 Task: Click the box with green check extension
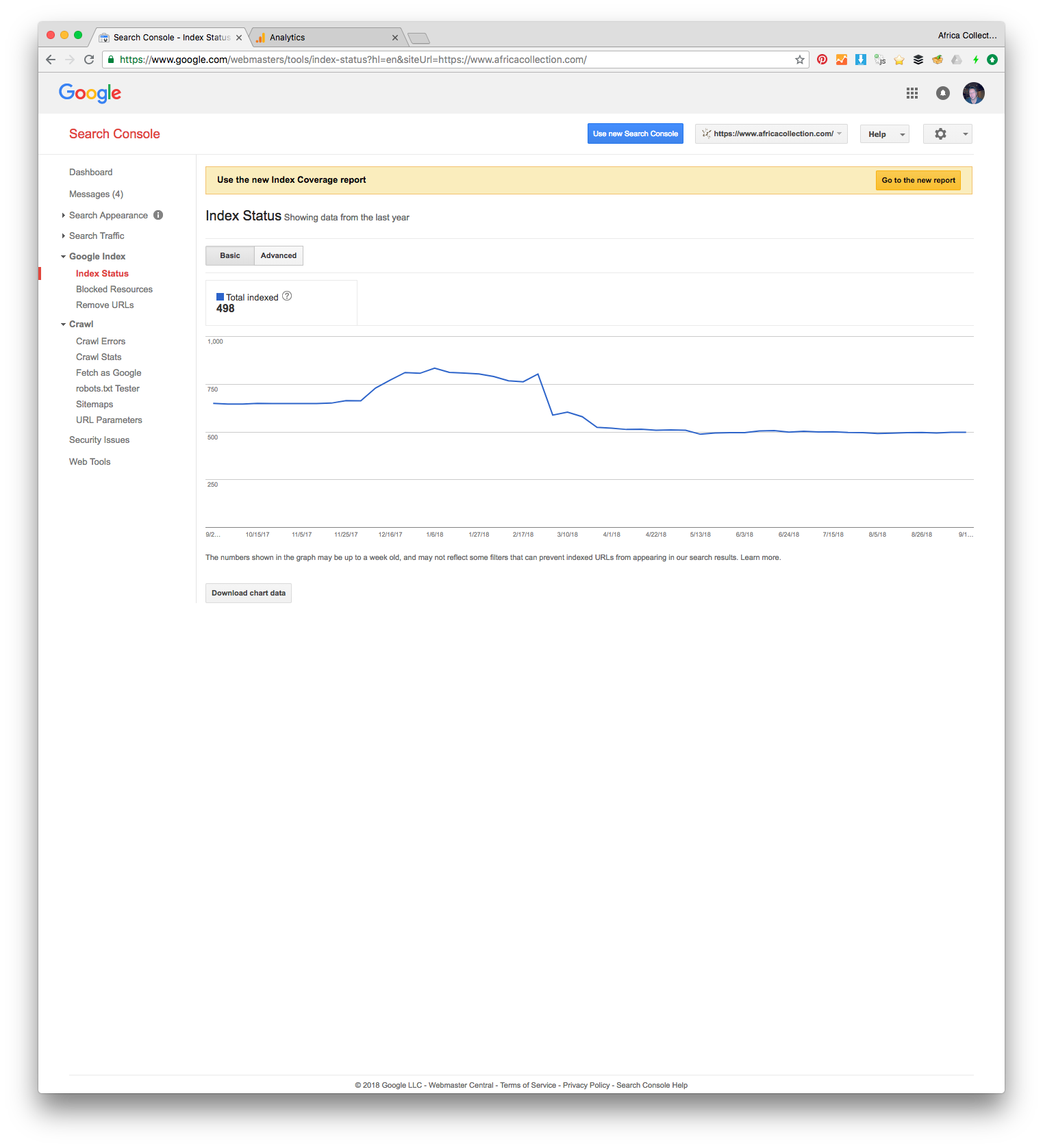[938, 60]
